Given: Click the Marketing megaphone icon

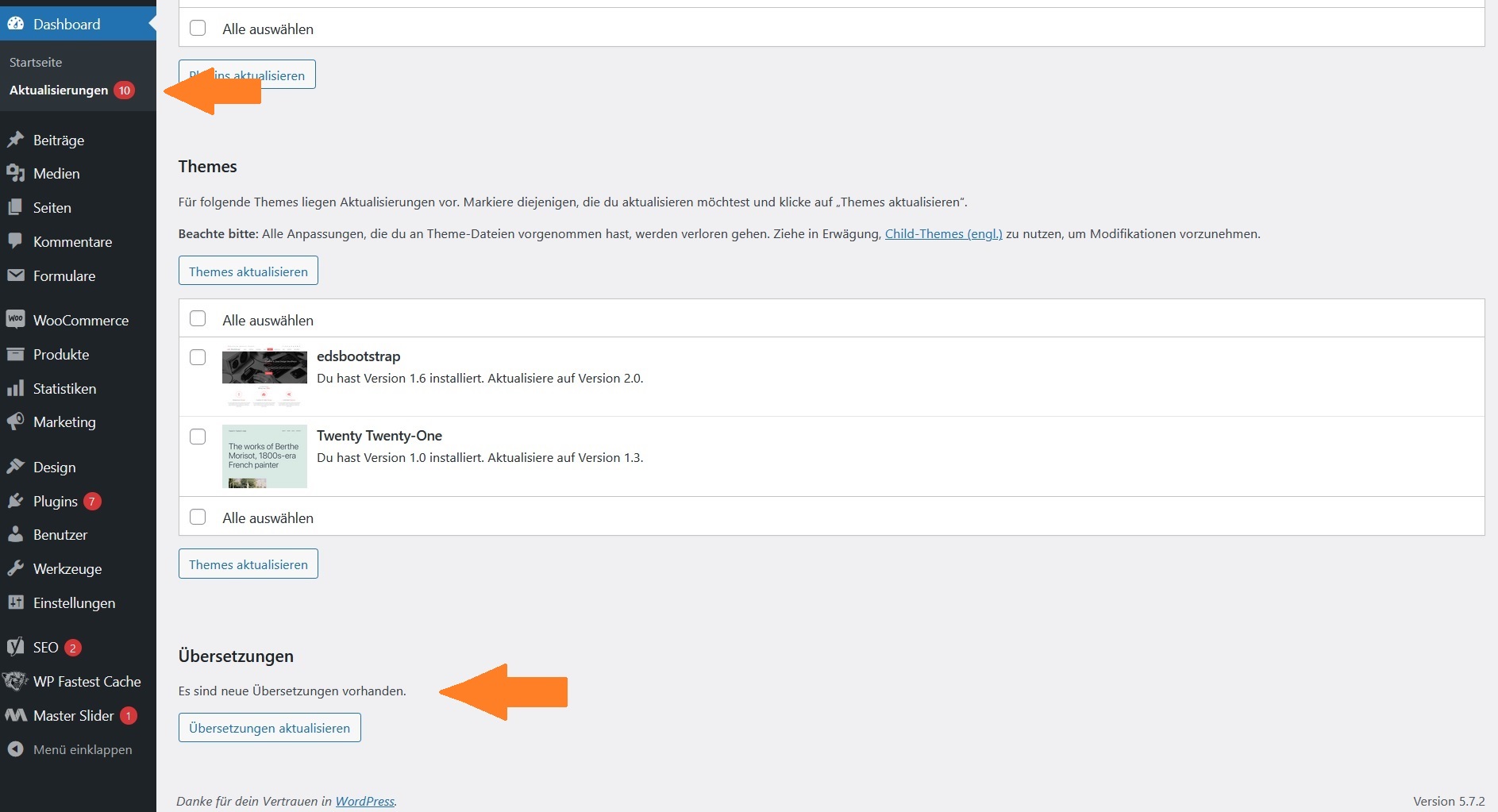Looking at the screenshot, I should [16, 421].
